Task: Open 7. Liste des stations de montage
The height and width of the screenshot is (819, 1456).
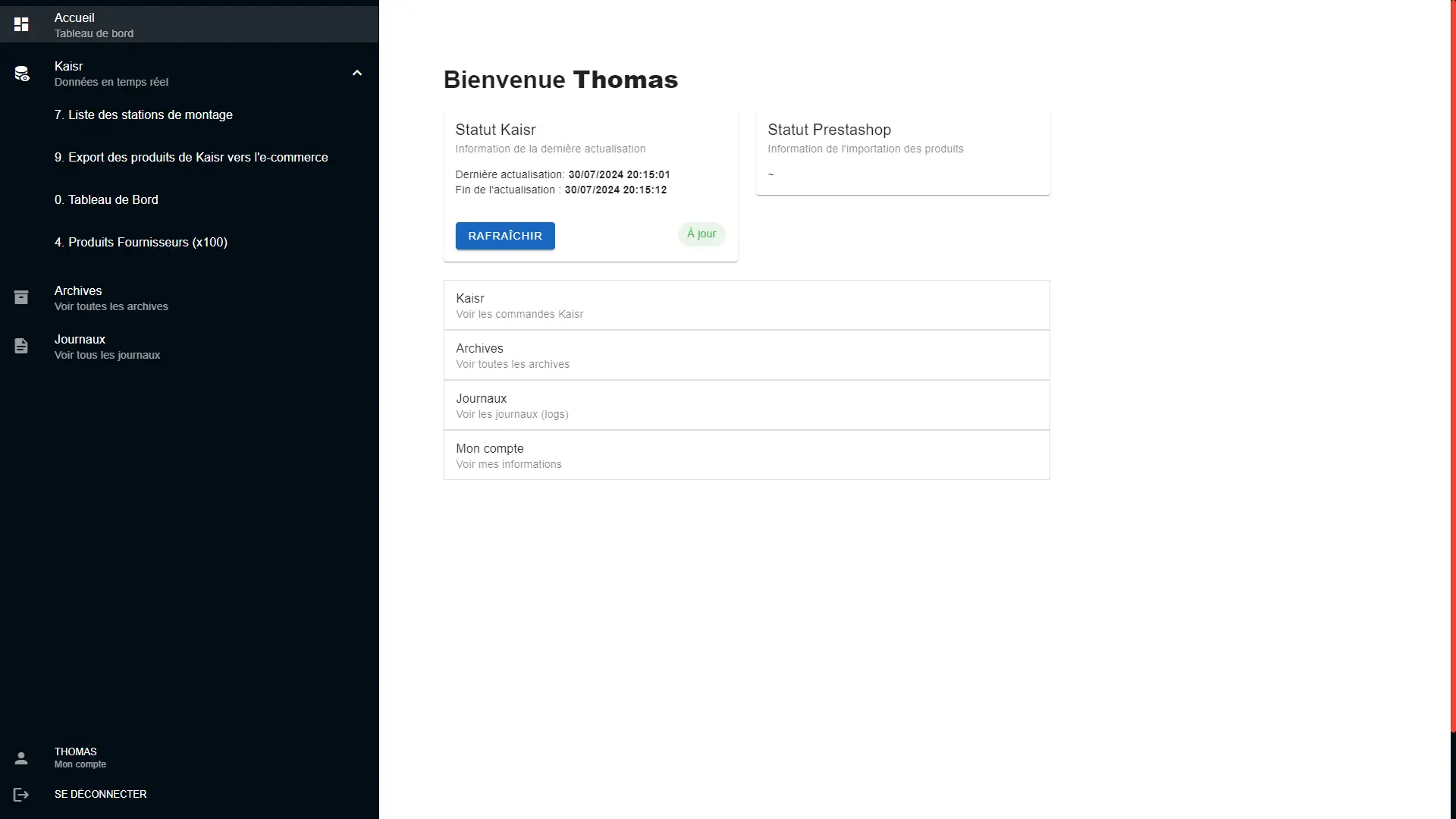Action: [190, 115]
